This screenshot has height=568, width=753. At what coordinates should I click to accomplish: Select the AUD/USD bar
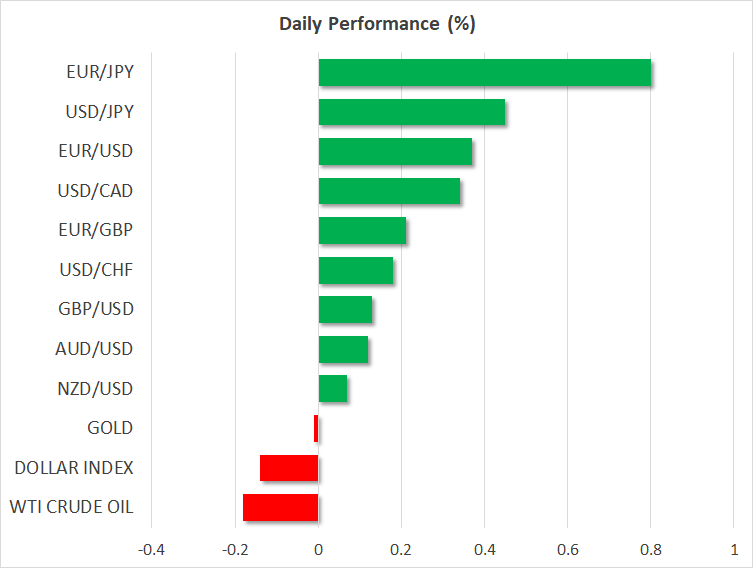[343, 349]
